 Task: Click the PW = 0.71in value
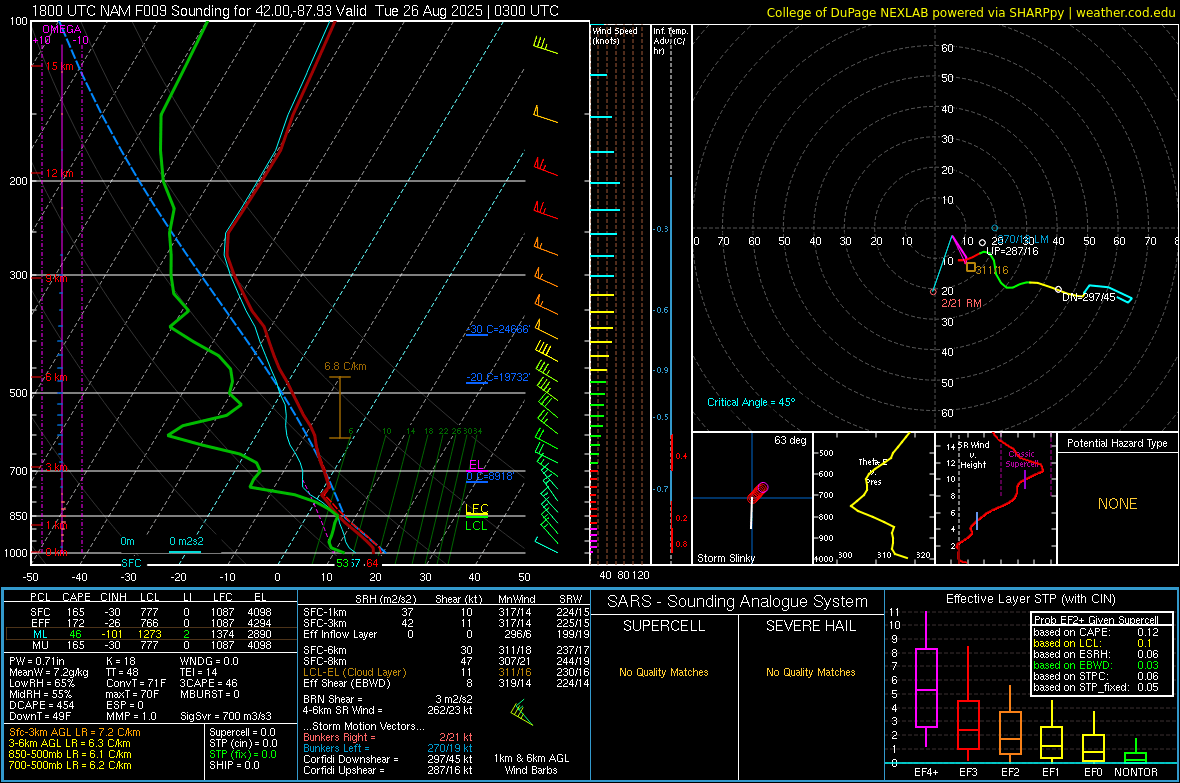37,661
